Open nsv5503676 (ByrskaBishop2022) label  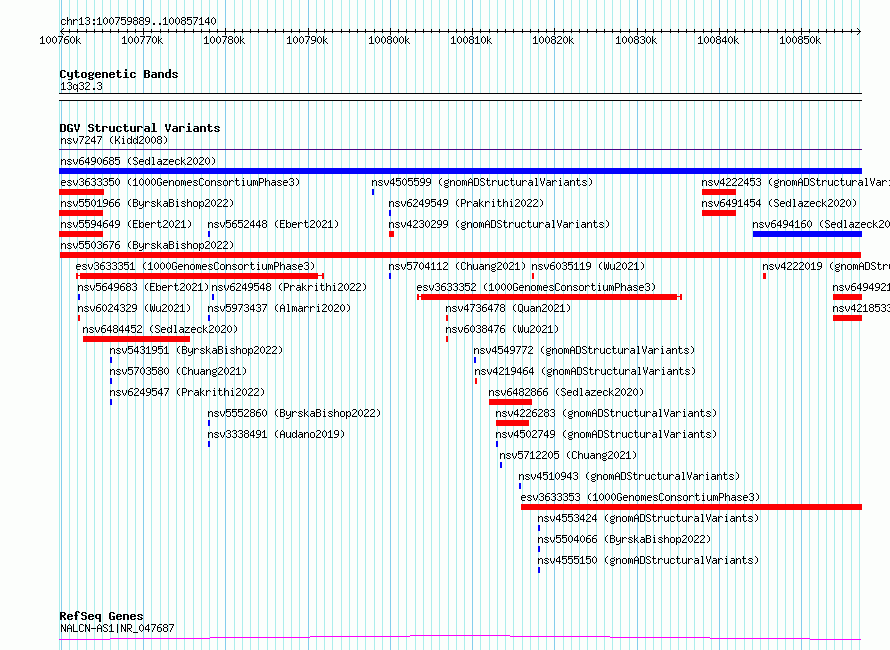tap(147, 245)
